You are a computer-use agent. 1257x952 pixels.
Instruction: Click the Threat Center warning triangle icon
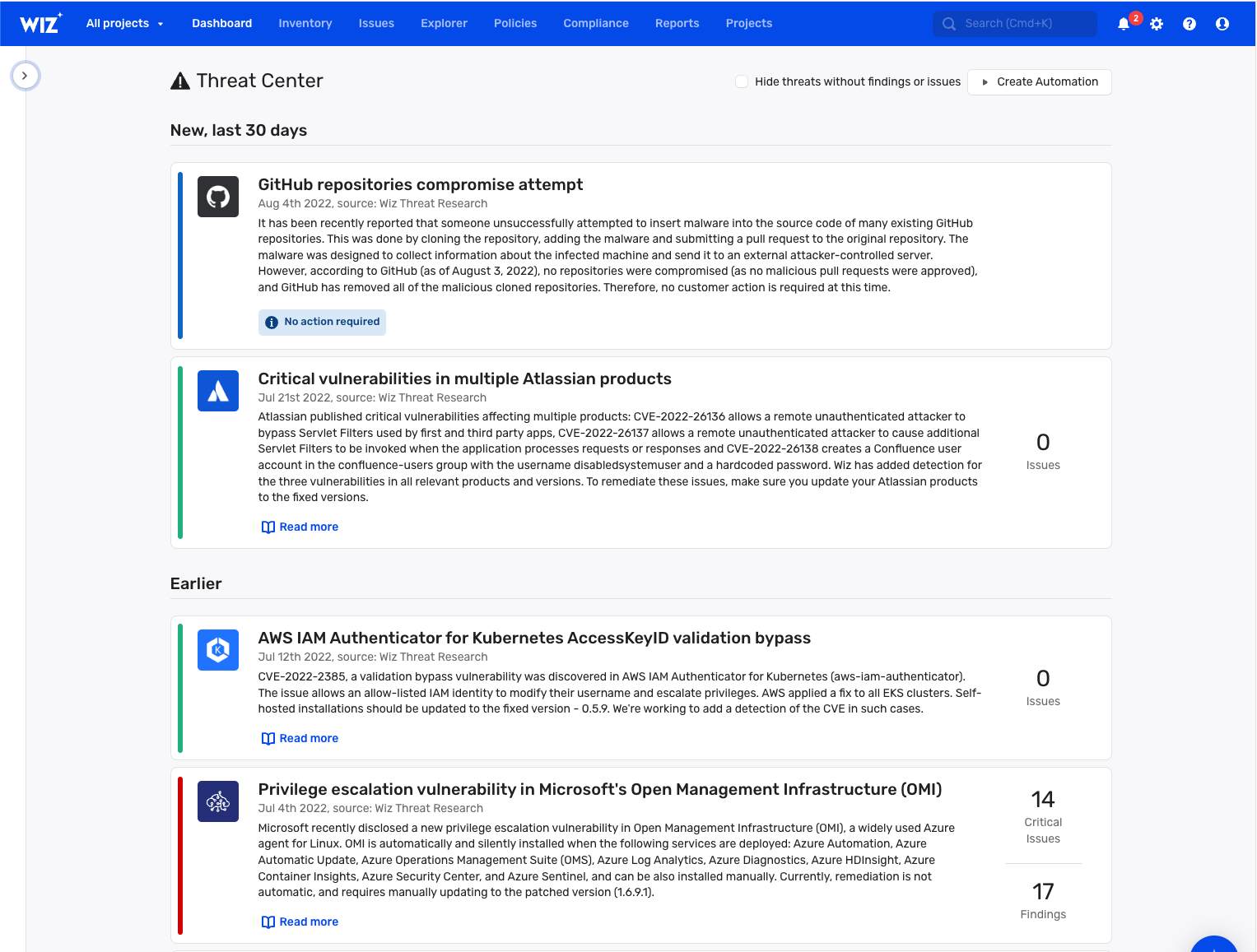(x=180, y=81)
